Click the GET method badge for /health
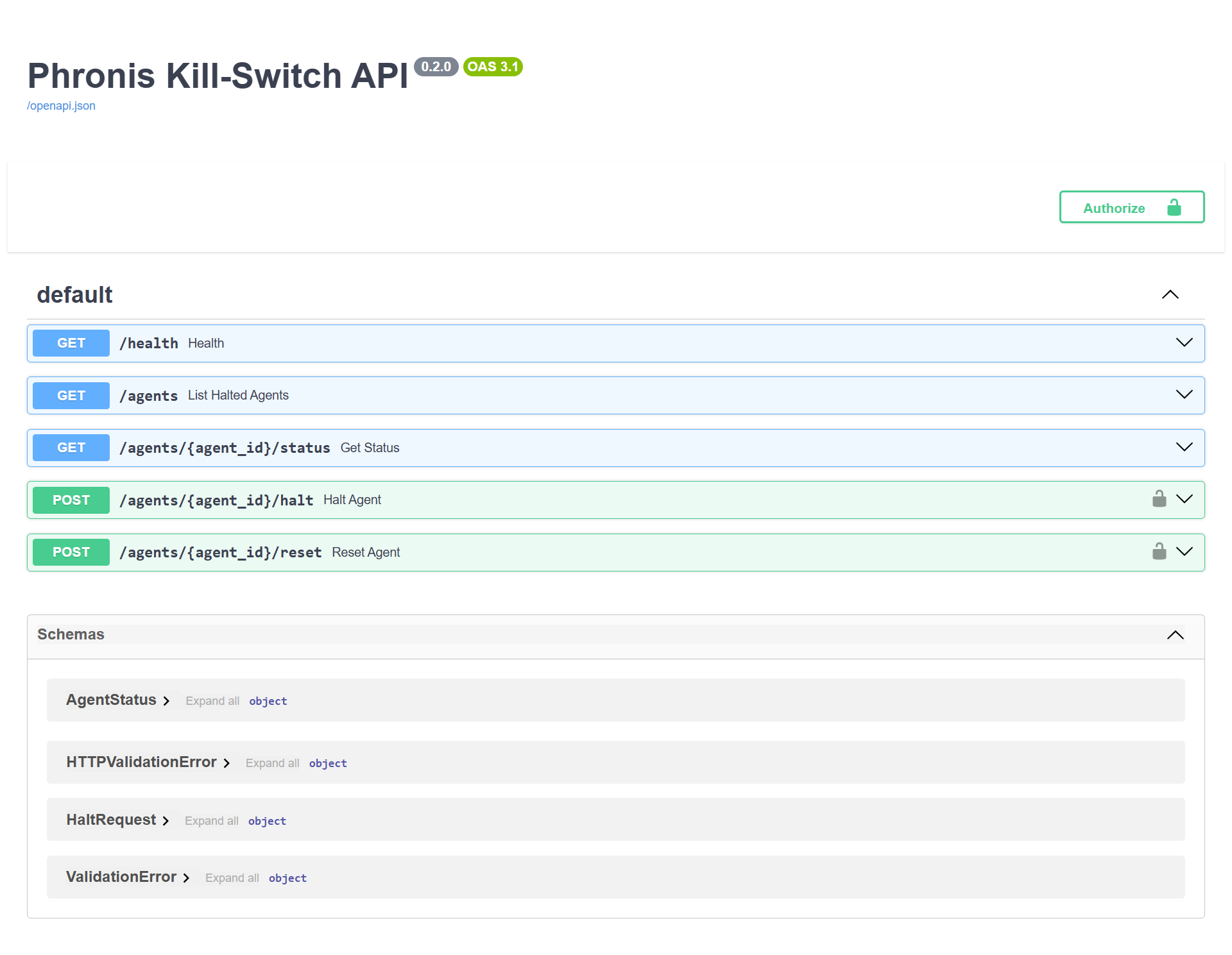 pos(71,343)
